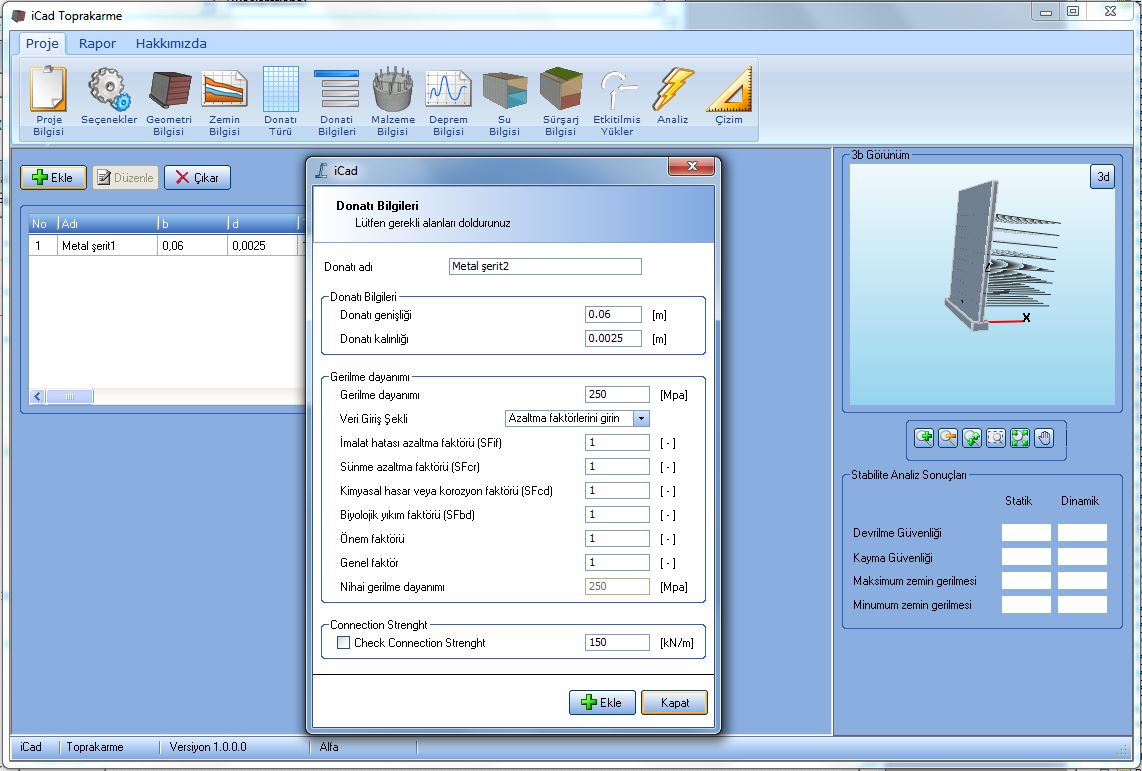Click the connection strength 150 field
1142x771 pixels.
(x=617, y=642)
